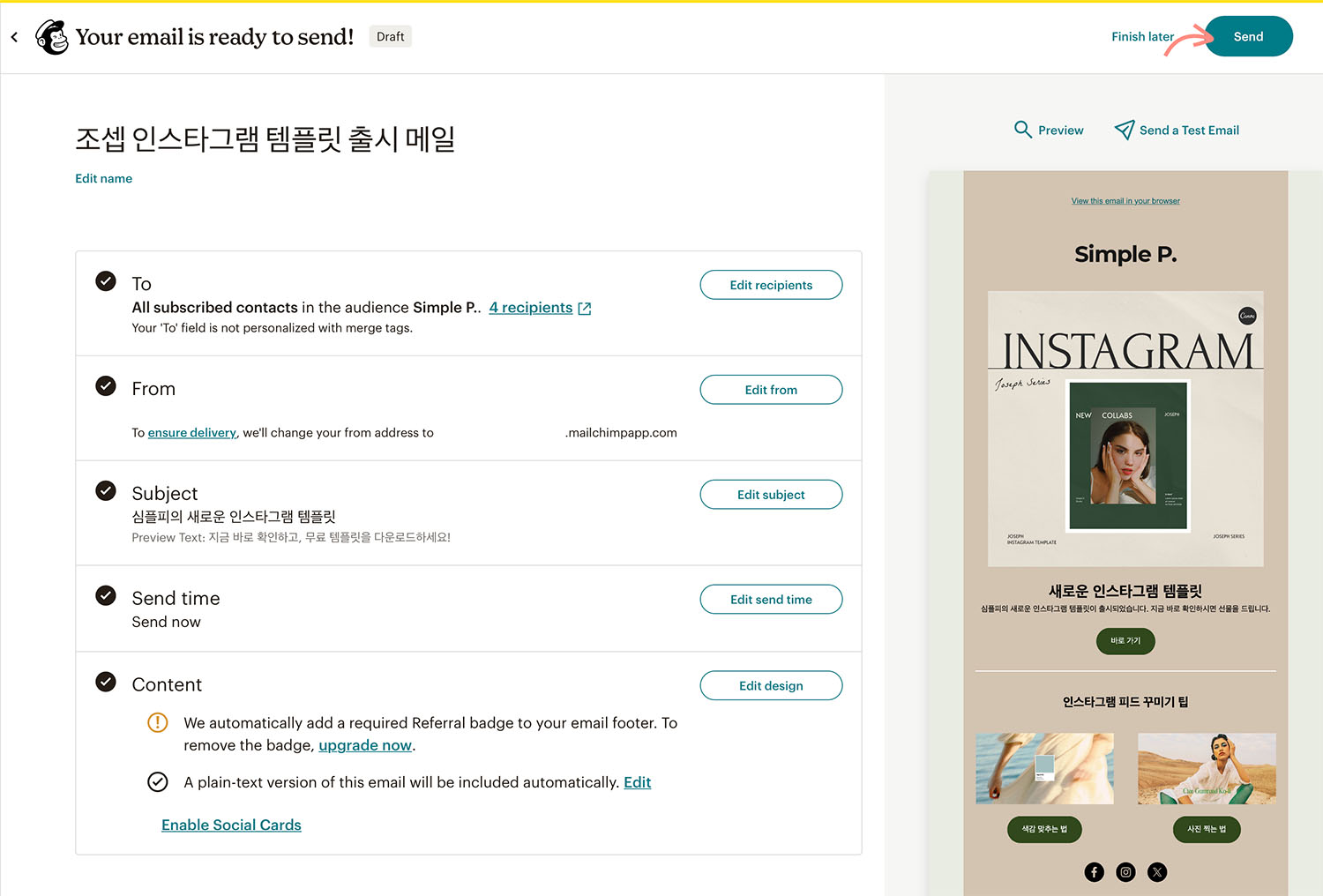This screenshot has width=1323, height=896.
Task: Click Edit name link
Action: point(103,178)
